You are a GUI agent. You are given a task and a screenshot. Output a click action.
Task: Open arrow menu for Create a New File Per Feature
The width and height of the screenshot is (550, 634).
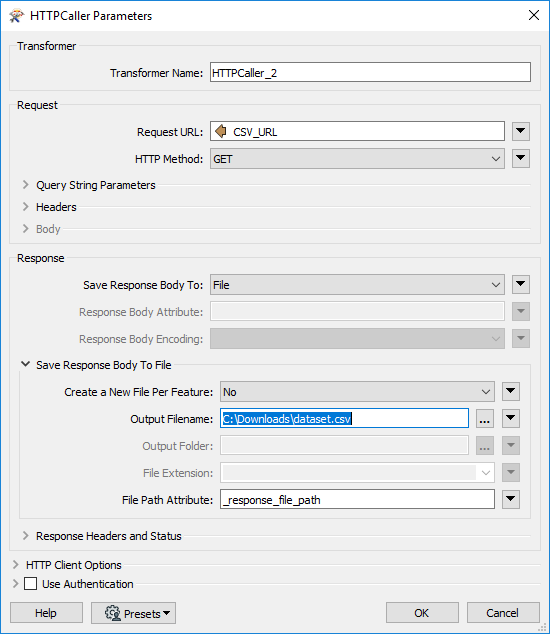pyautogui.click(x=511, y=391)
